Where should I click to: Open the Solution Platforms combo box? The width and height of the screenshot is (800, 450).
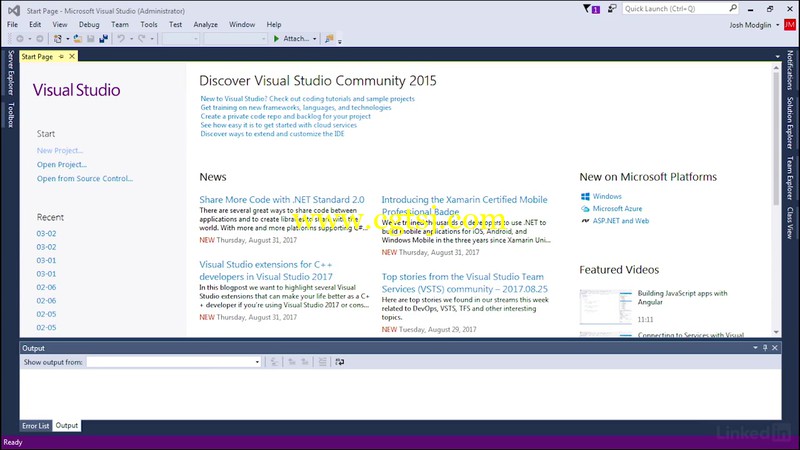[235, 39]
